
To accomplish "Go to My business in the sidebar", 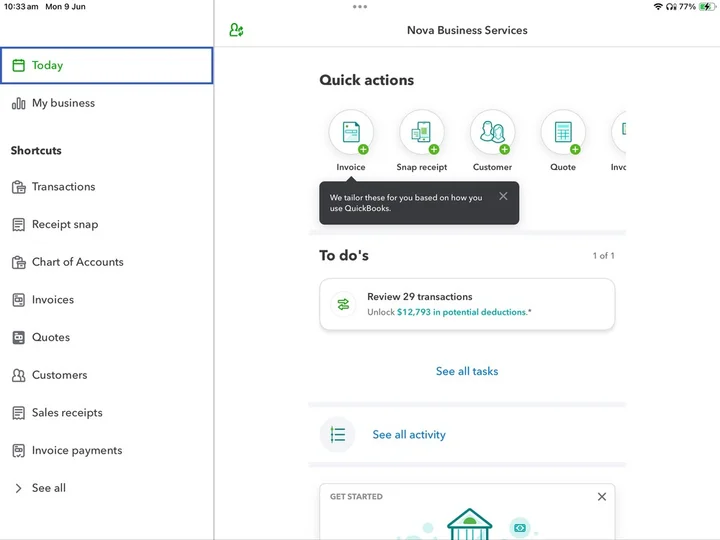I will pyautogui.click(x=63, y=103).
